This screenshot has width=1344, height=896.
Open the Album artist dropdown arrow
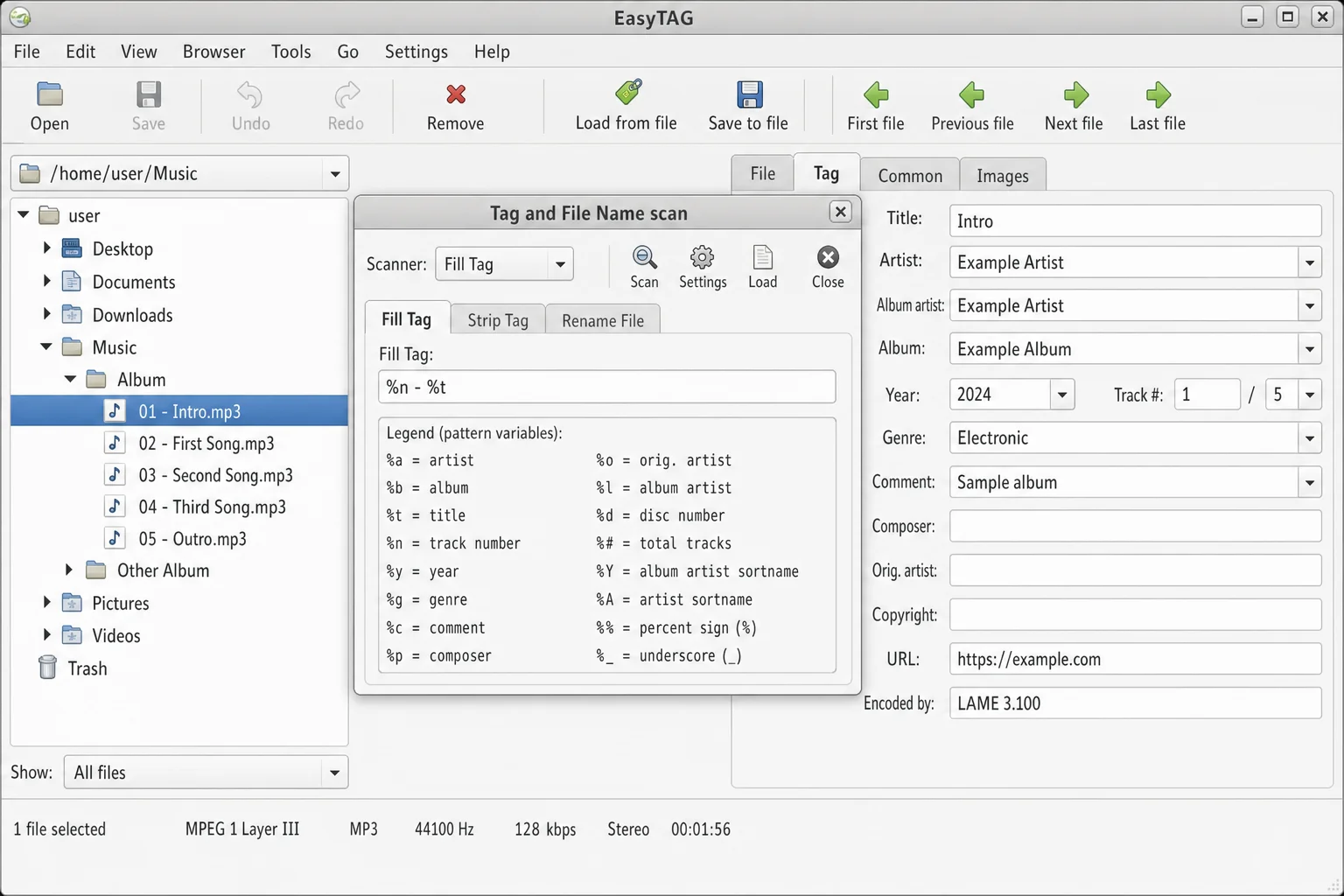pyautogui.click(x=1310, y=306)
